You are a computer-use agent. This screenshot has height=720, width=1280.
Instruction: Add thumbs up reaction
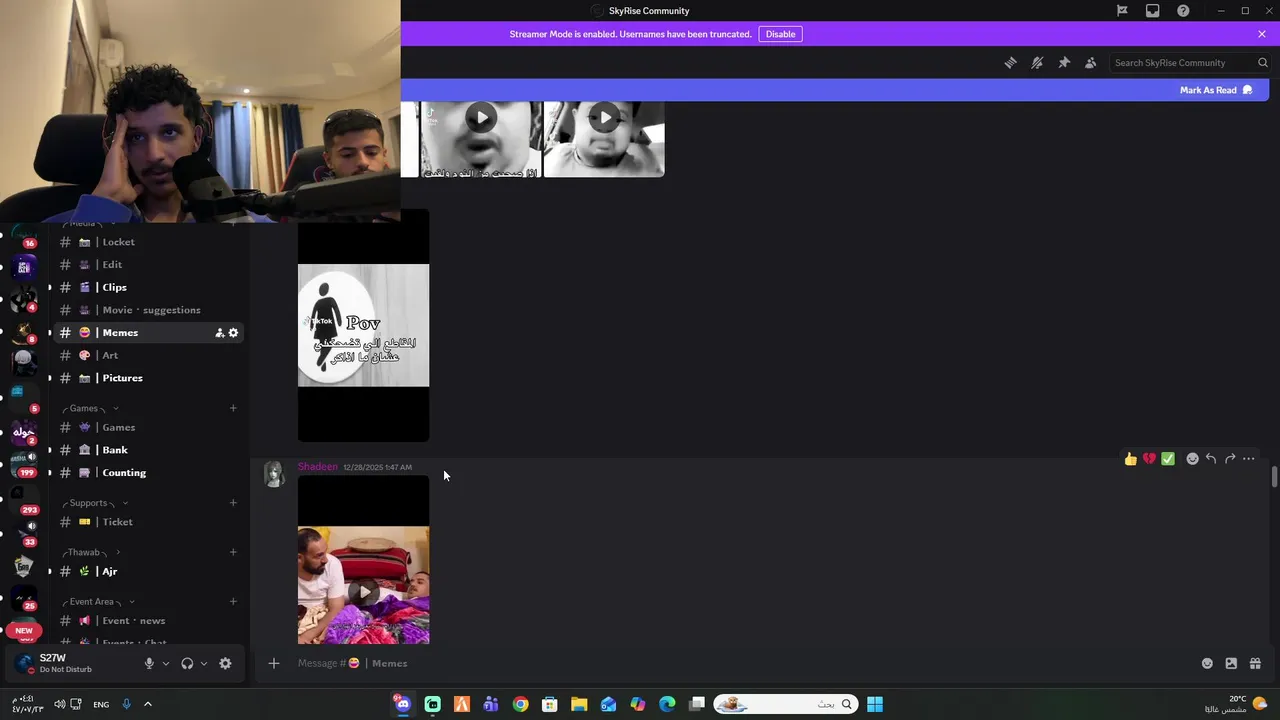(1131, 459)
